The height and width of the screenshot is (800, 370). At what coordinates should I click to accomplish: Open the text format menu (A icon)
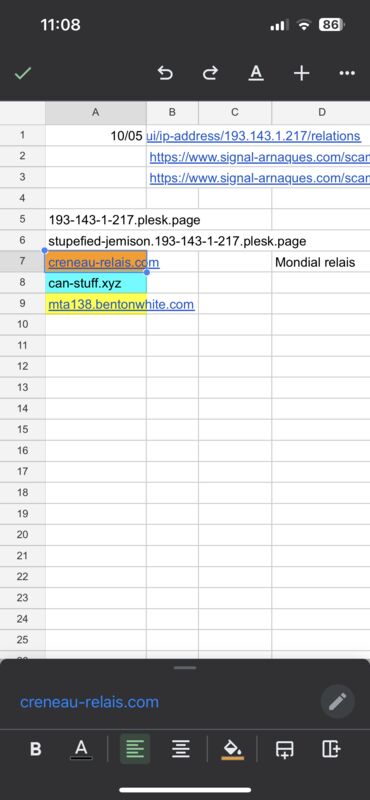(x=256, y=73)
